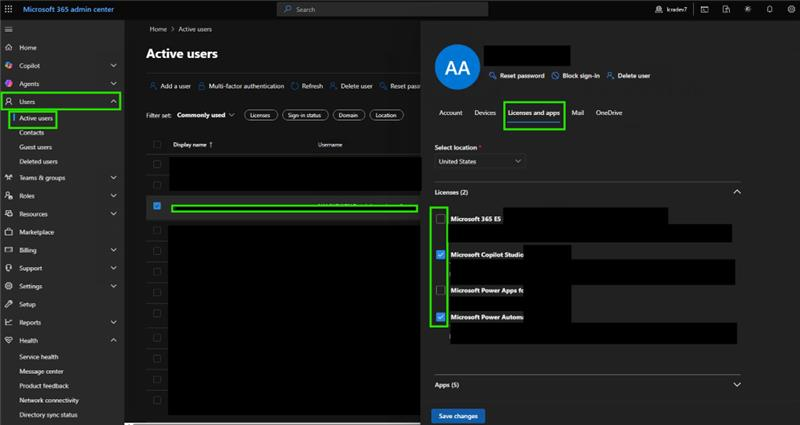
Task: Open Active users in sidebar
Action: pyautogui.click(x=36, y=118)
